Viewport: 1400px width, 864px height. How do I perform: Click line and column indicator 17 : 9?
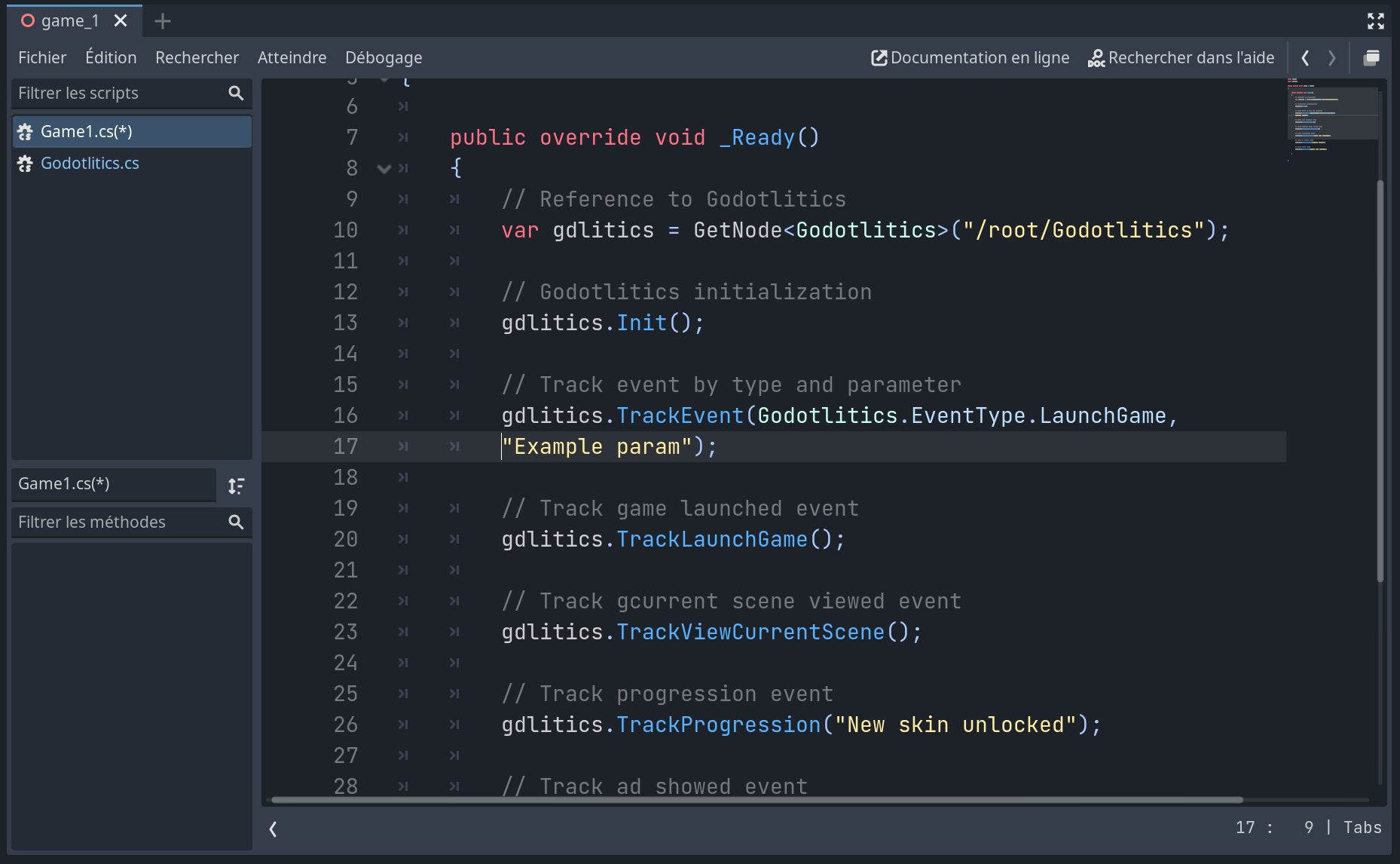[x=1274, y=827]
